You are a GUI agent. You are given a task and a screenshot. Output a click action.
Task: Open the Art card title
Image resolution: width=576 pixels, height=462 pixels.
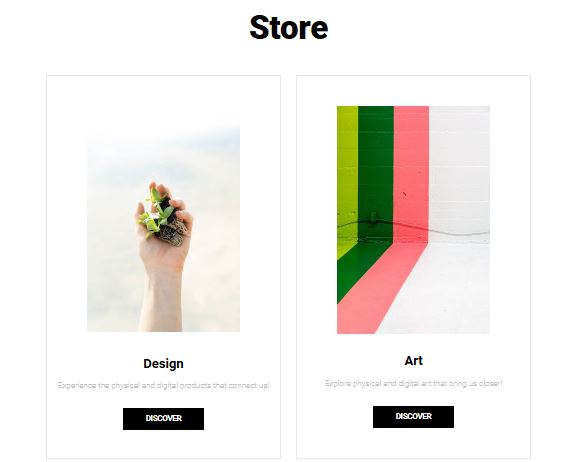(414, 361)
